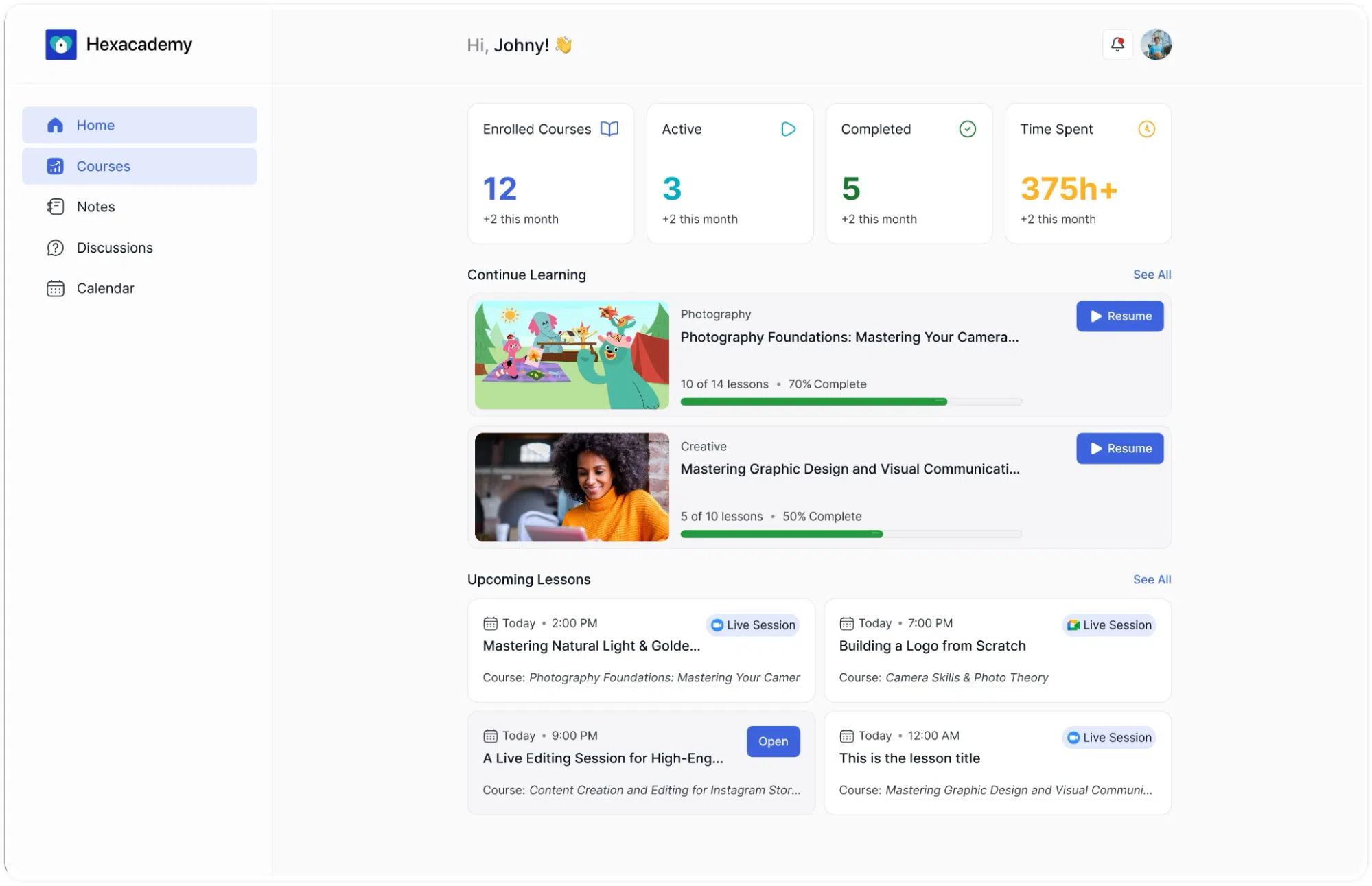Screen dimensions: 1372x886
Task: Select Home in the sidebar
Action: coord(139,125)
